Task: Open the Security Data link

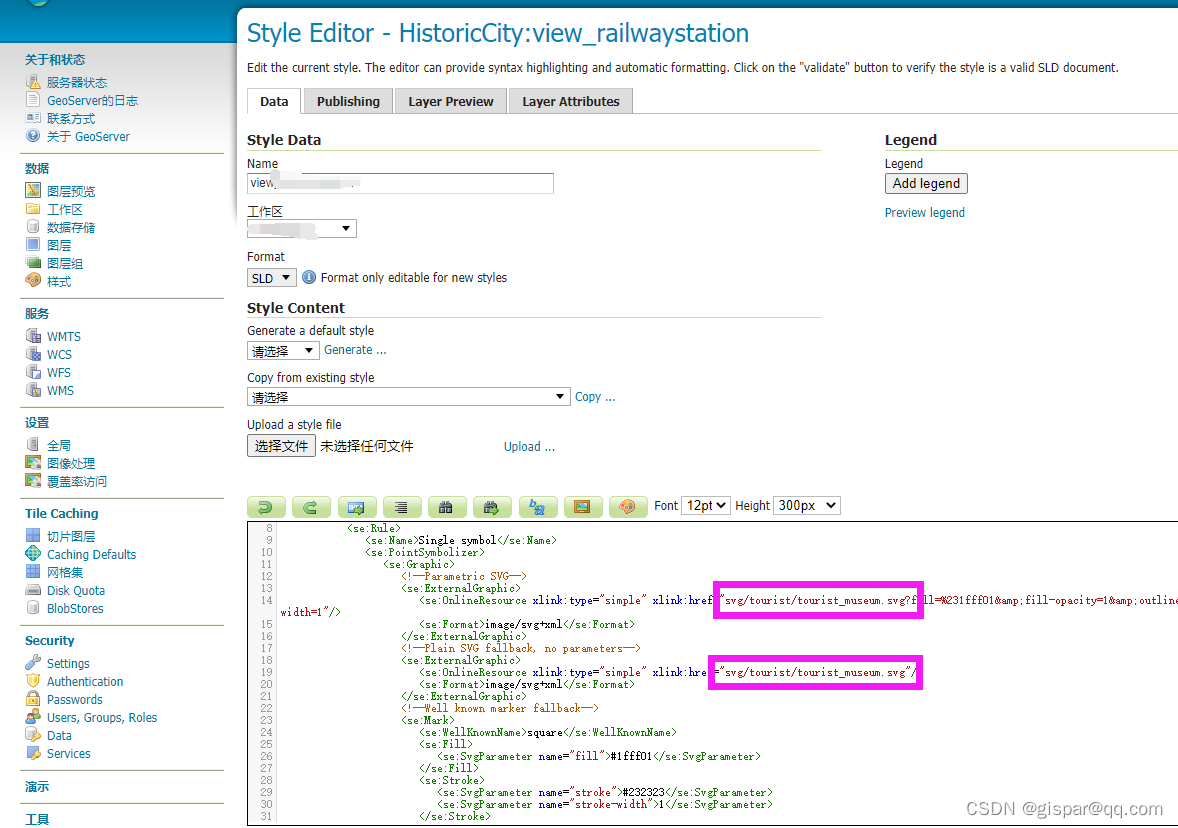Action: tap(59, 736)
